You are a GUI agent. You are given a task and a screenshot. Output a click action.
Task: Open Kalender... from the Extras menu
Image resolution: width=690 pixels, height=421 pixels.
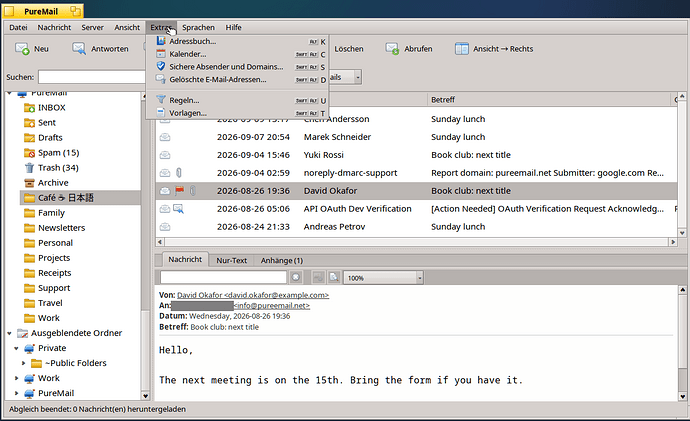coord(237,54)
